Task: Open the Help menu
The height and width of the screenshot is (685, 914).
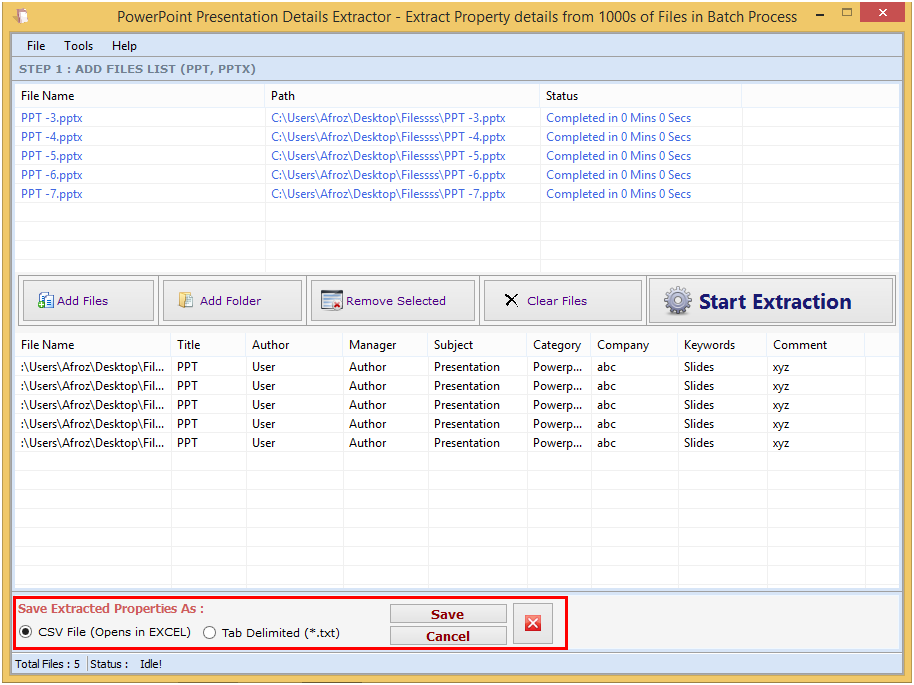Action: point(124,45)
